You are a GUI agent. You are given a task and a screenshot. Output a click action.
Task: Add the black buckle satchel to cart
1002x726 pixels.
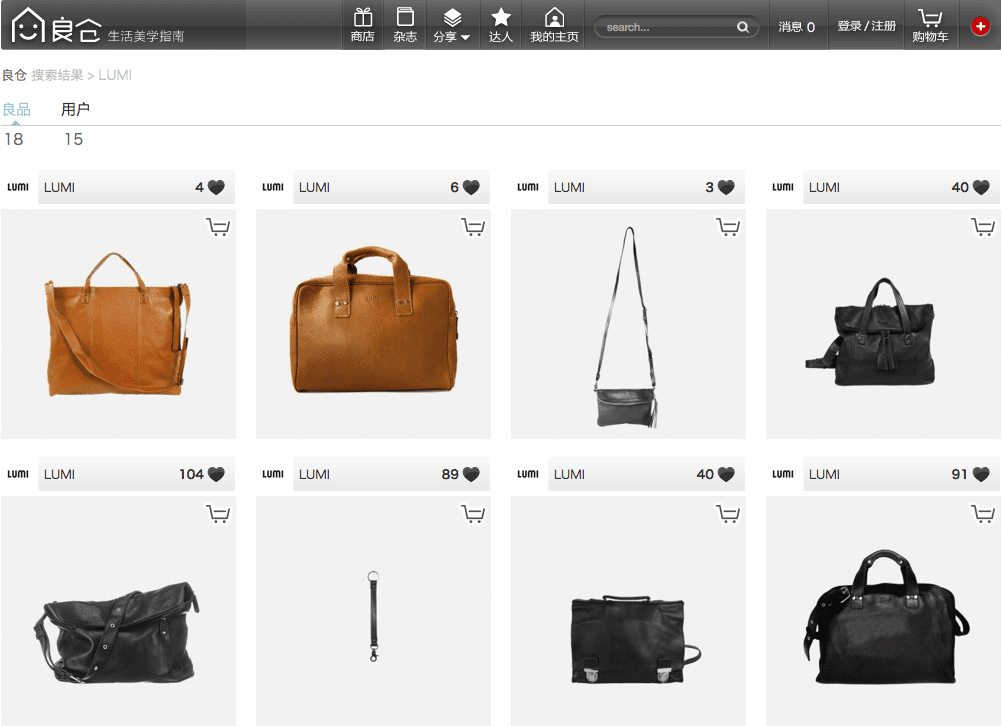(x=728, y=514)
